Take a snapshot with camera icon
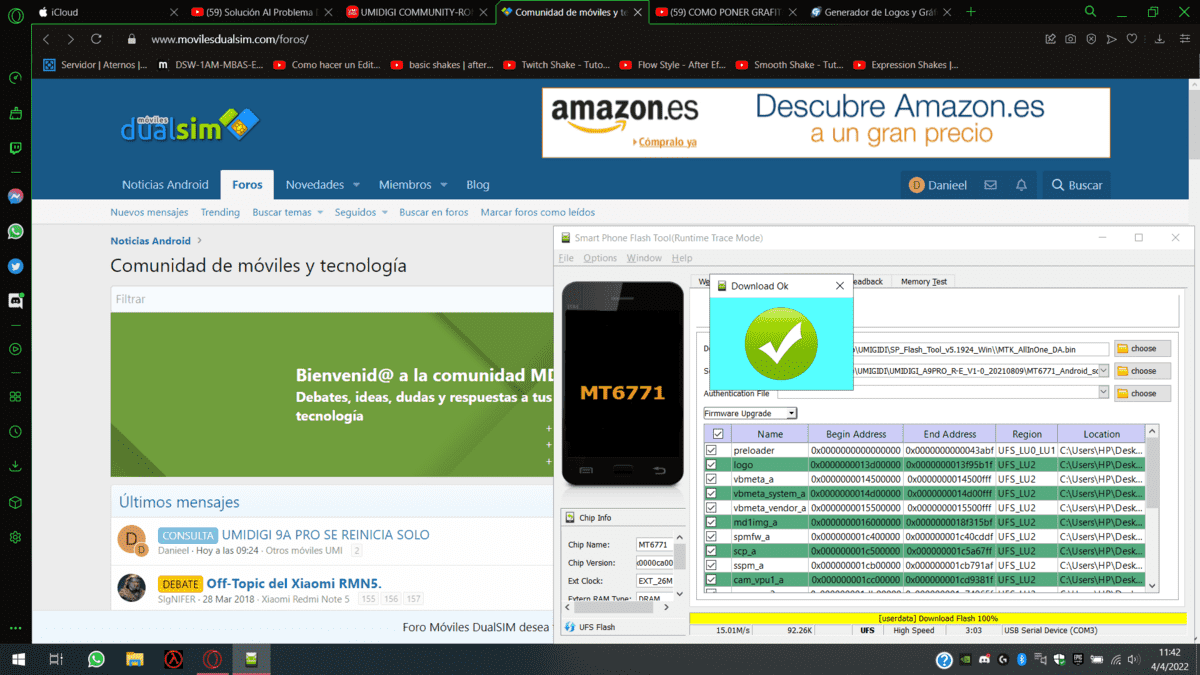Screen dimensions: 1200x675 [1071, 39]
